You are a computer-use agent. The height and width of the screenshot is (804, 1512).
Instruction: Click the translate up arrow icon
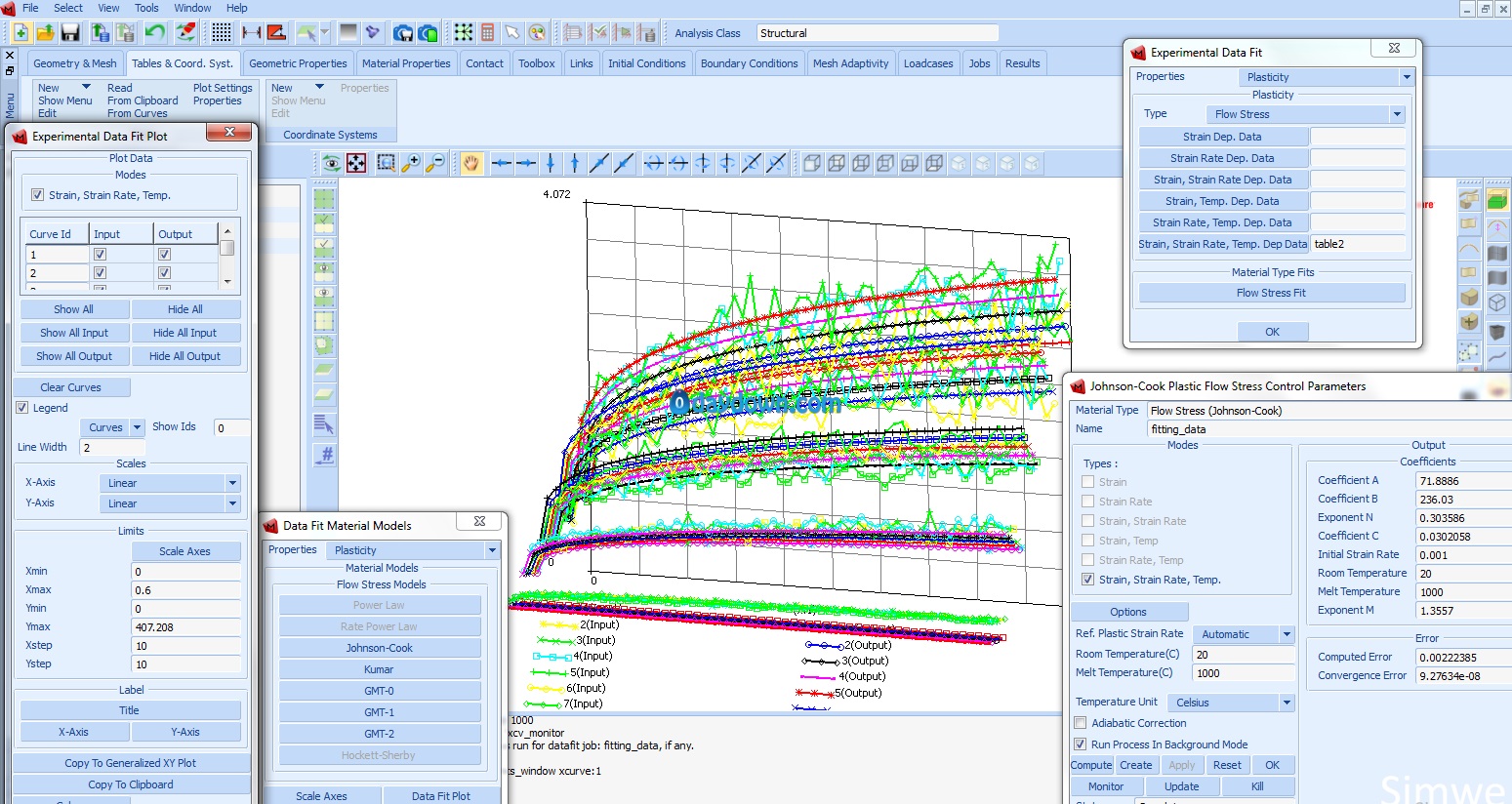(575, 163)
